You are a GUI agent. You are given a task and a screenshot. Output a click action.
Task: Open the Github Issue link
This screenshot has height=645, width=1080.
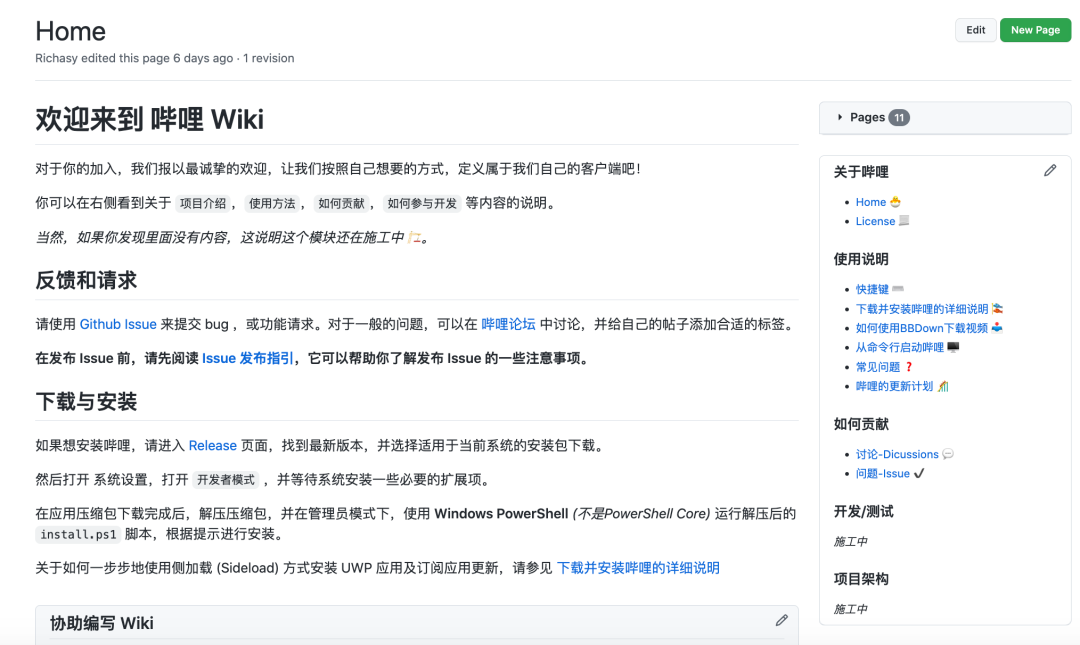(x=118, y=324)
